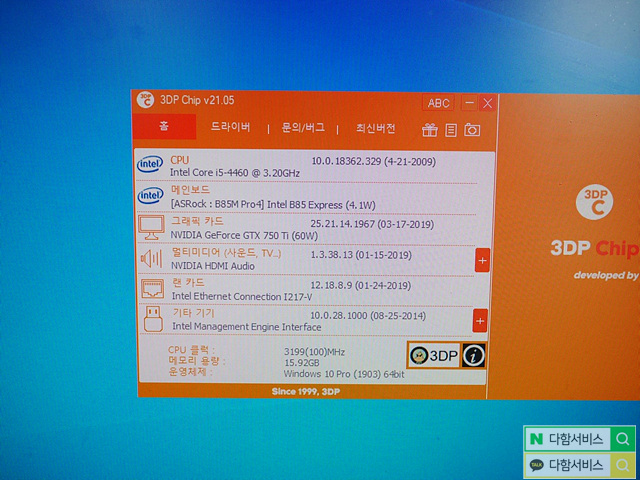
Task: Click the 메모리 용량 label
Action: [x=197, y=361]
